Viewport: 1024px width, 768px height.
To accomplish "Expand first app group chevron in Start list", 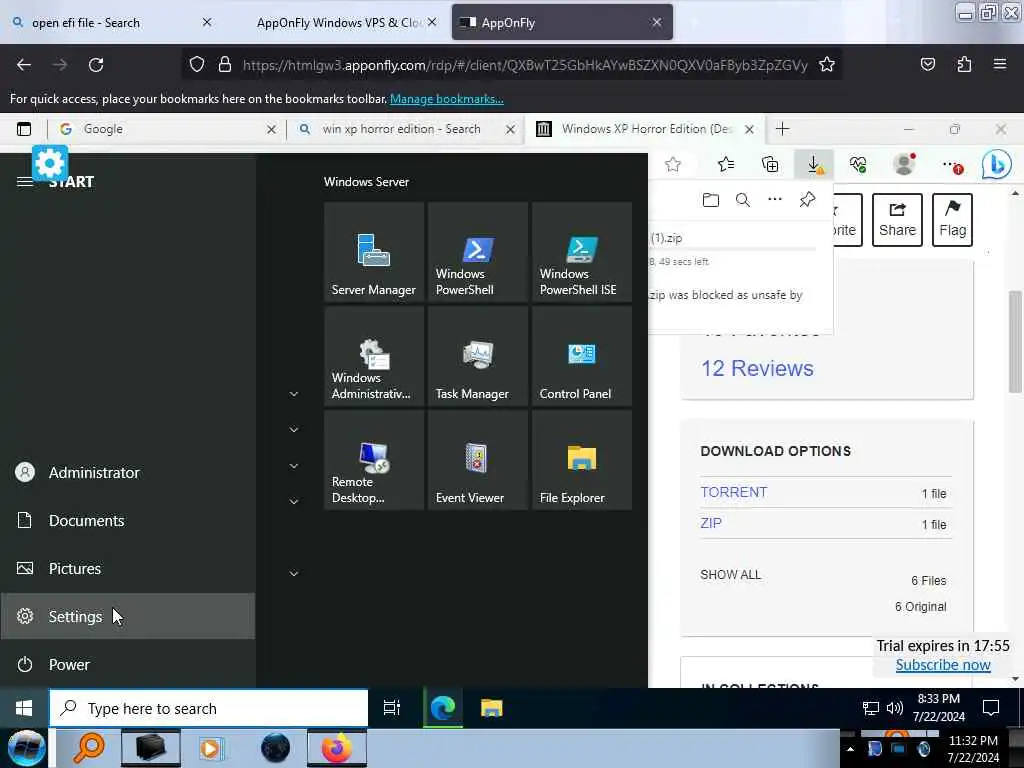I will (294, 394).
